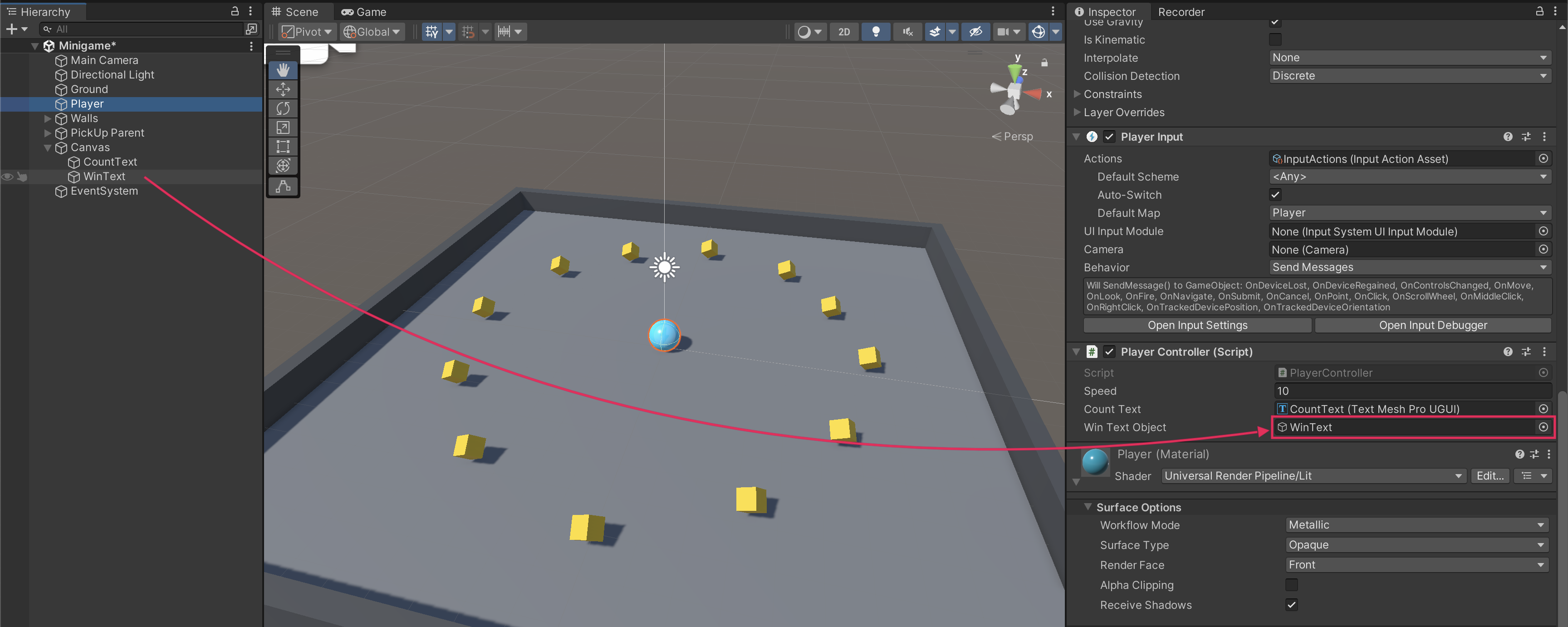
Task: Open the Behavior dropdown
Action: 1408,267
